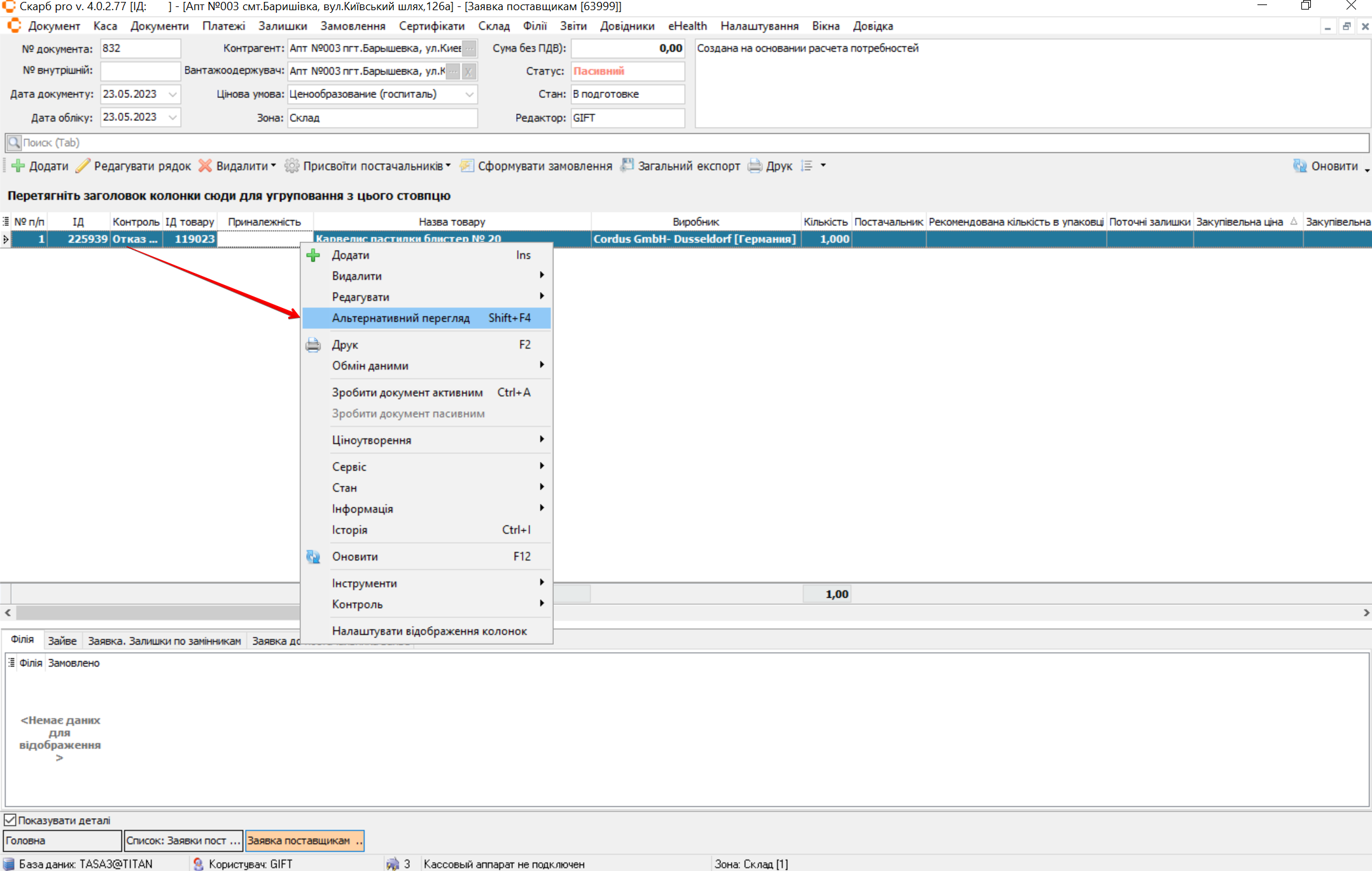This screenshot has height=871, width=1372.
Task: Expand the Цінова умова combo box
Action: click(469, 94)
